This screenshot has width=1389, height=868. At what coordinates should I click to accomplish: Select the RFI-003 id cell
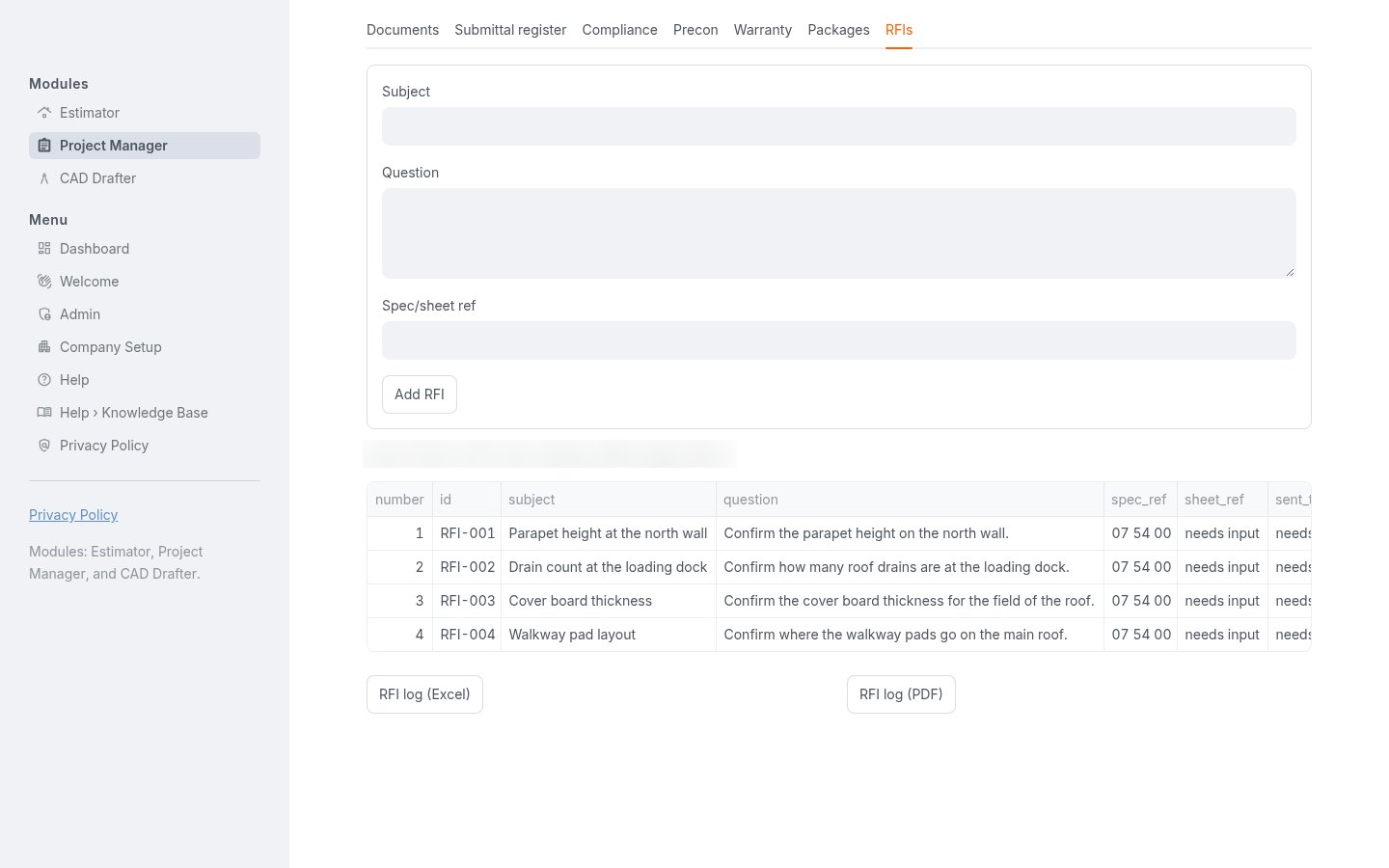(x=467, y=601)
